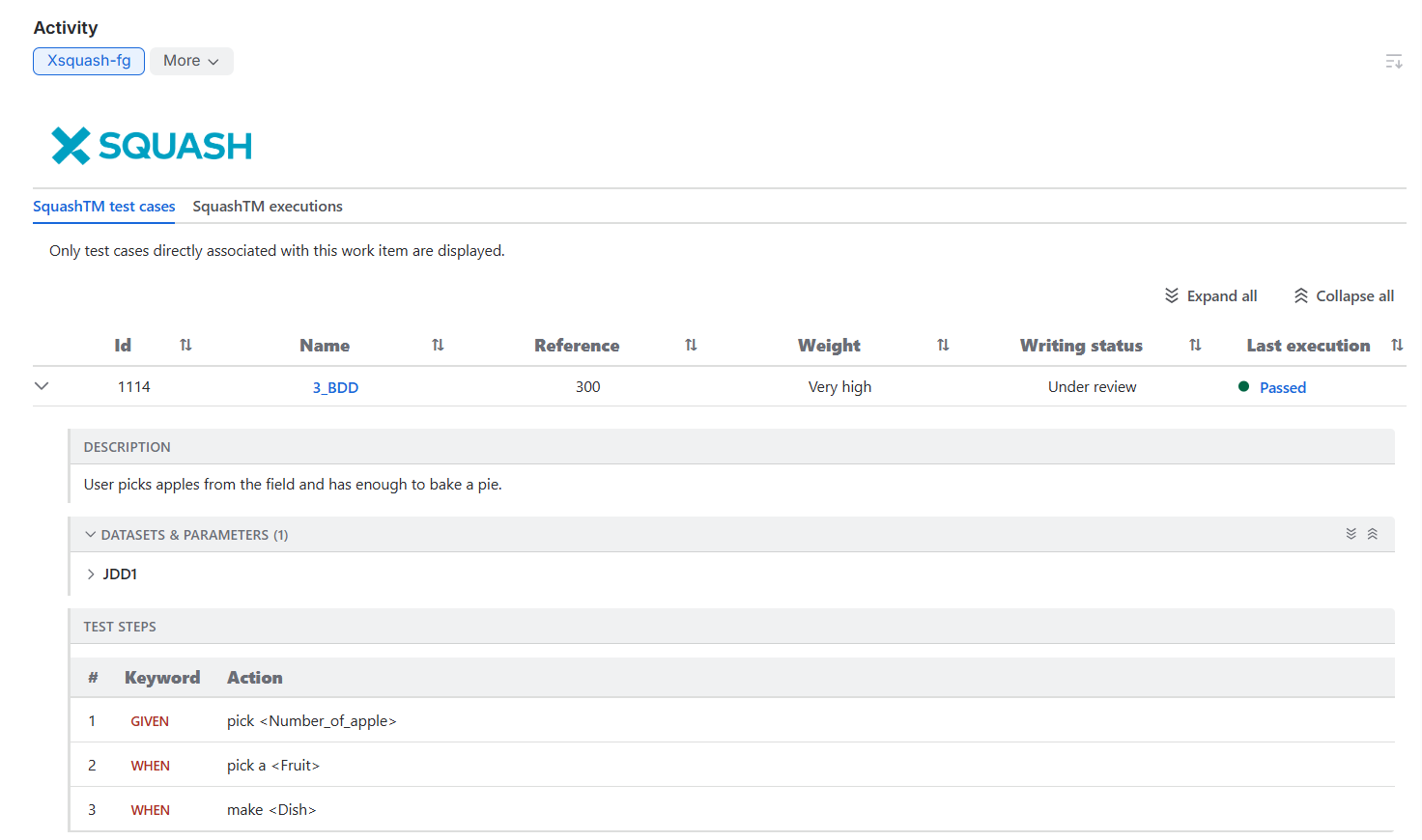Screen dimensions: 1422x840
Task: Sort table by Reference column
Action: (x=691, y=345)
